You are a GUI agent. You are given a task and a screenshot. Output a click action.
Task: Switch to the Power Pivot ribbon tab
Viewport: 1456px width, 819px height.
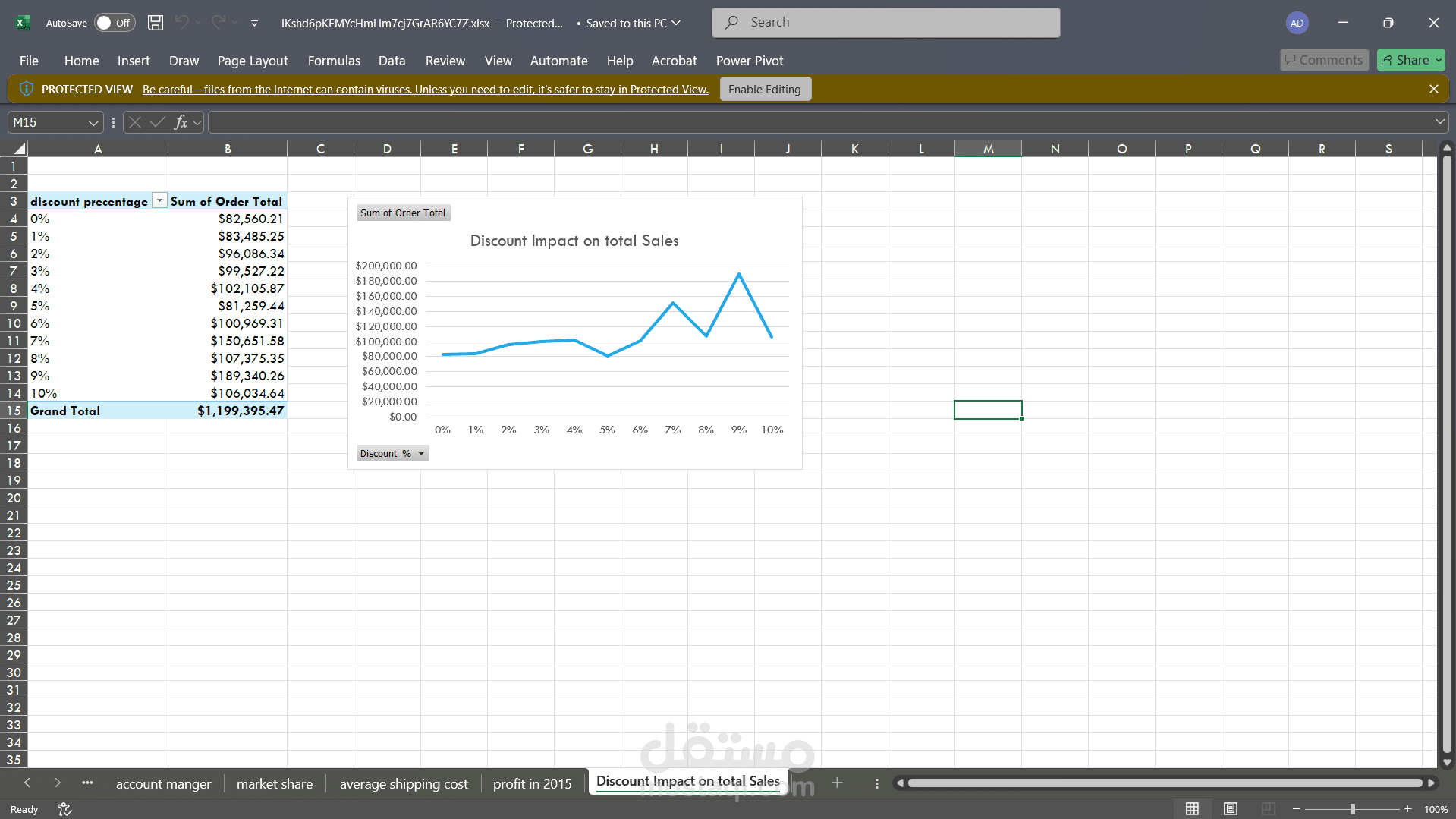click(x=749, y=61)
